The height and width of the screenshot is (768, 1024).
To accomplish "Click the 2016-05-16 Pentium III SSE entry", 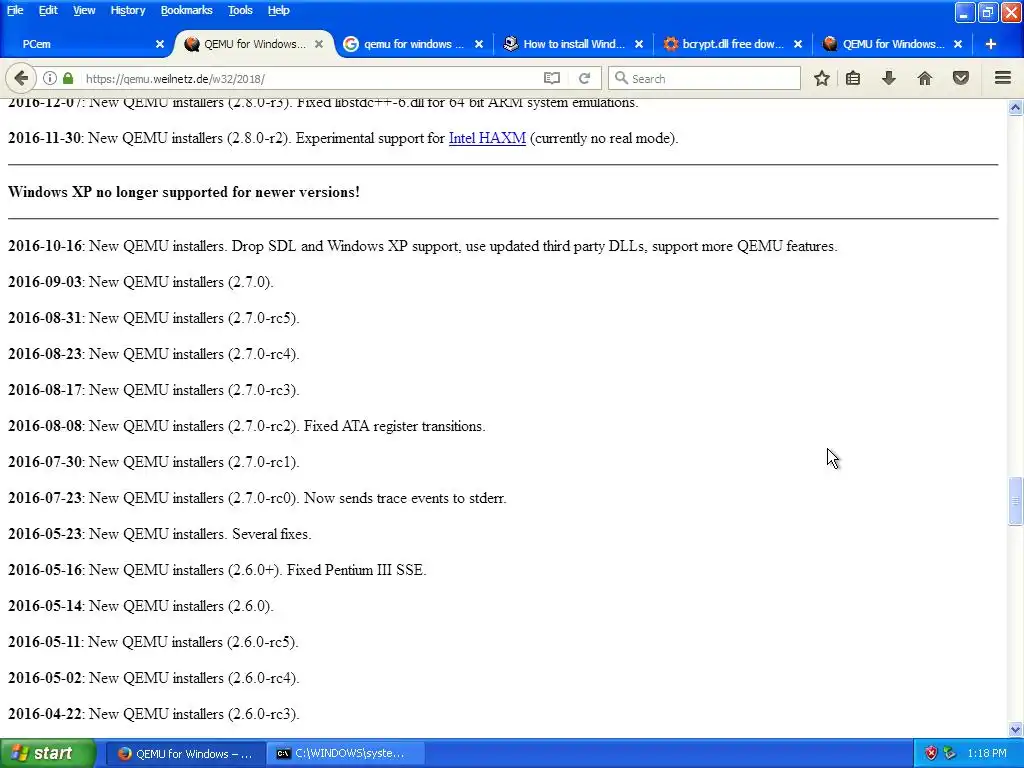I will (x=217, y=569).
